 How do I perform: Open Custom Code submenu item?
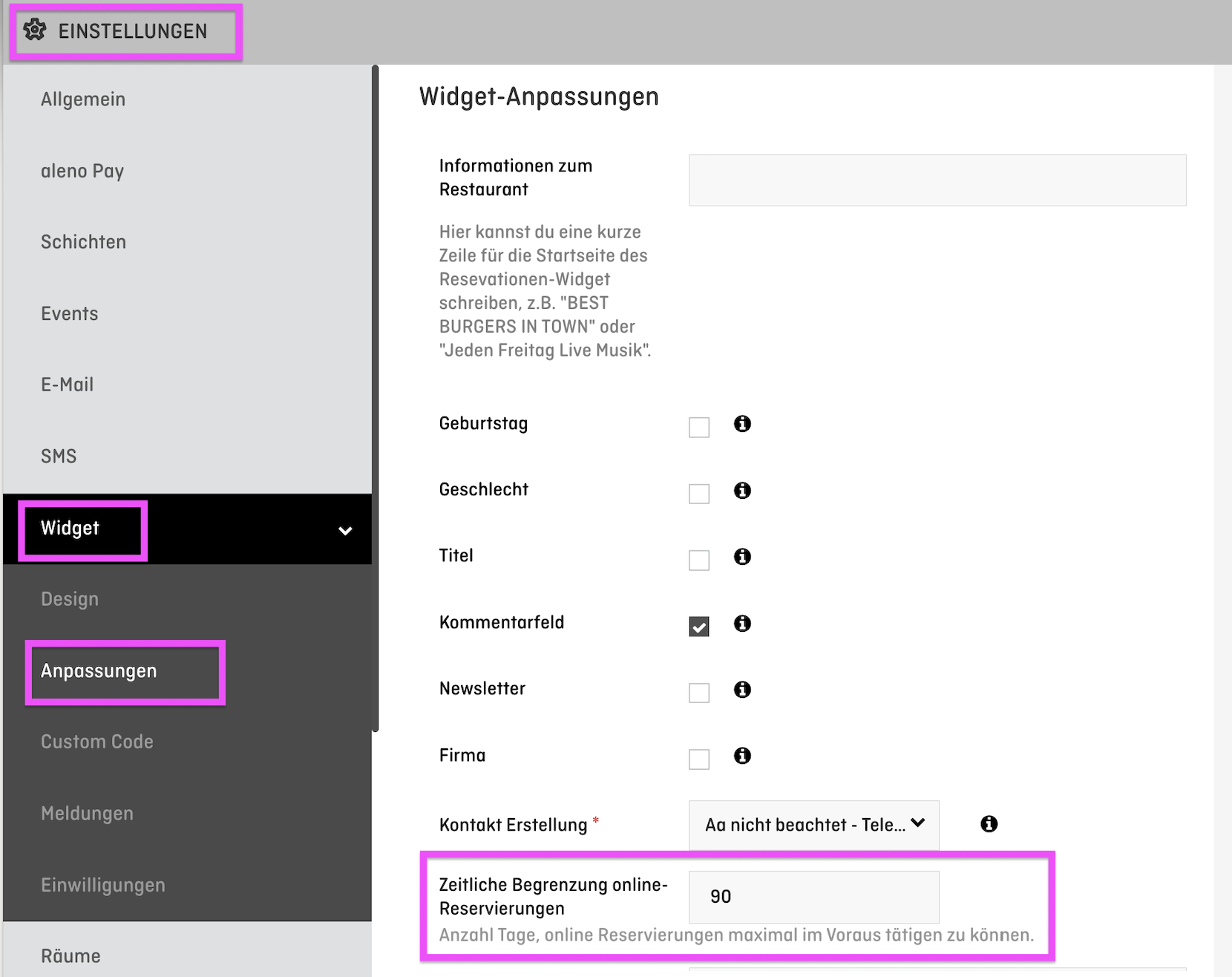coord(97,742)
